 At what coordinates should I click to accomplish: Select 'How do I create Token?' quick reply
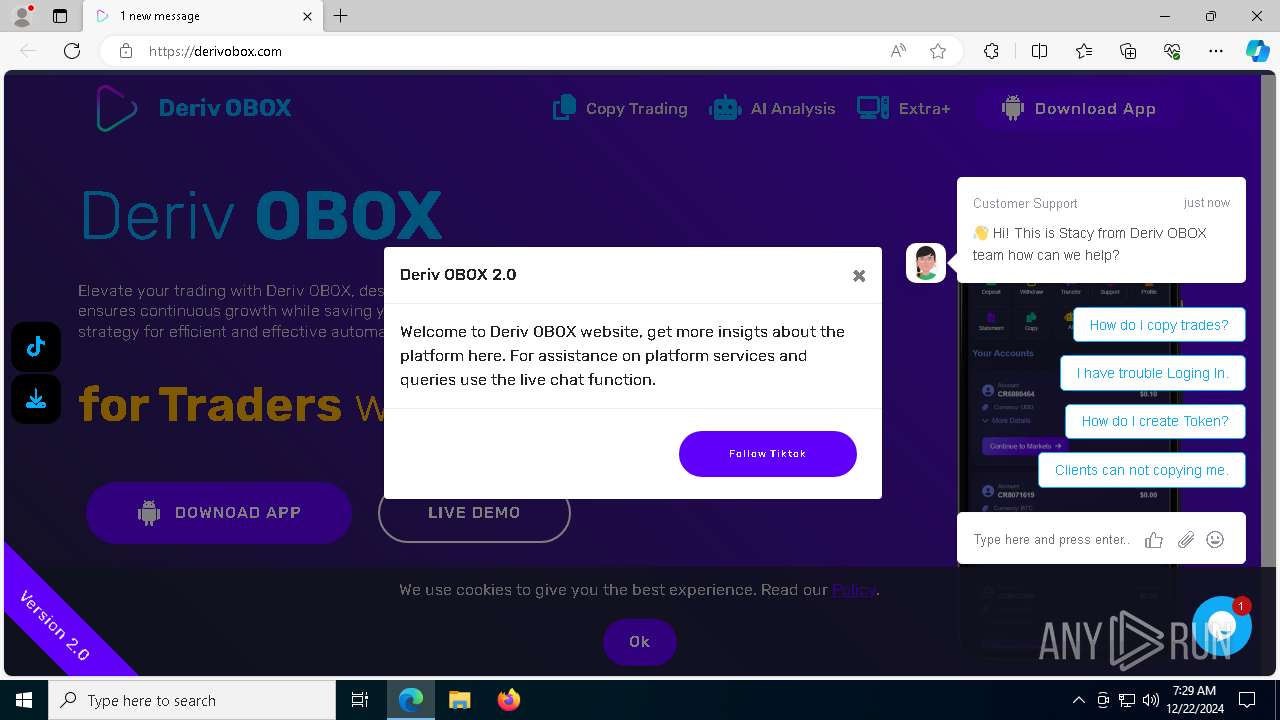[1155, 421]
